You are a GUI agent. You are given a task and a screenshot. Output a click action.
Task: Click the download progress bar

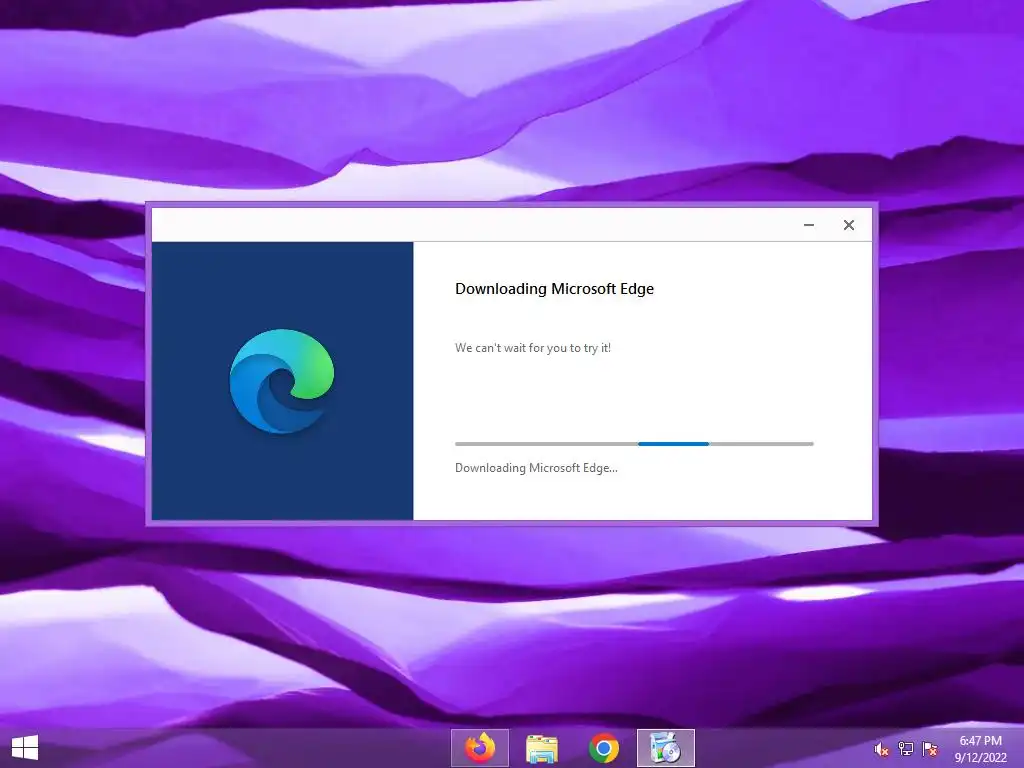click(634, 443)
